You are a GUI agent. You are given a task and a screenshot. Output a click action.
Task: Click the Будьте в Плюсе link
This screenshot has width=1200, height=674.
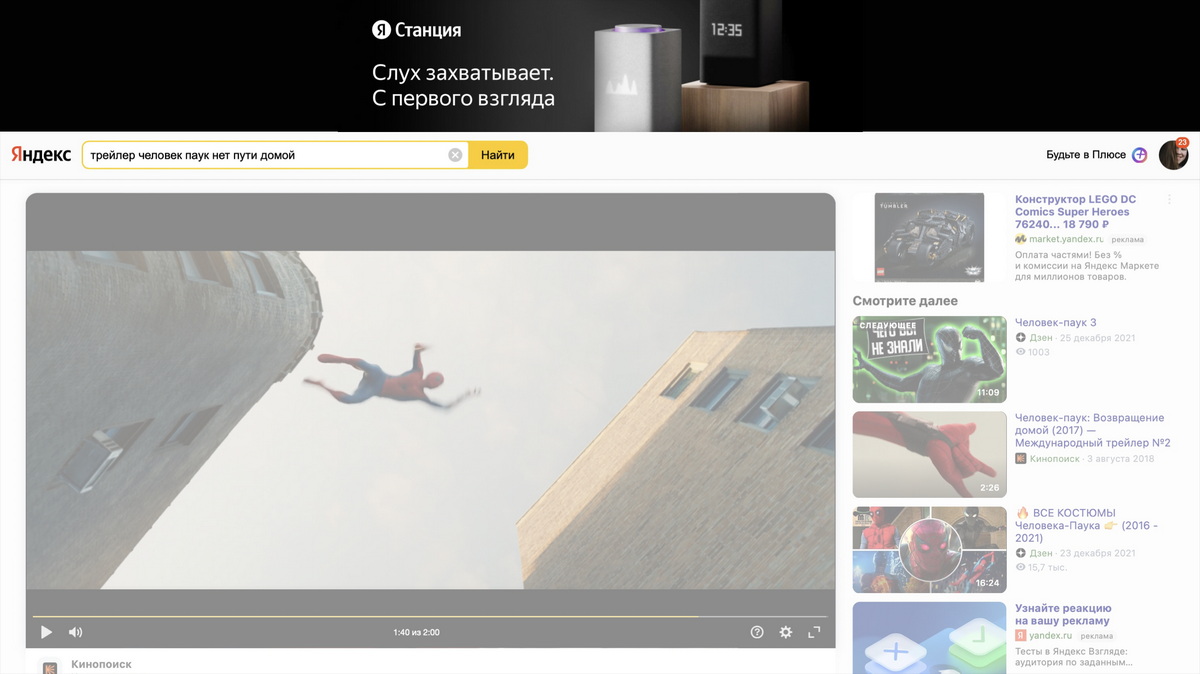click(x=1086, y=155)
